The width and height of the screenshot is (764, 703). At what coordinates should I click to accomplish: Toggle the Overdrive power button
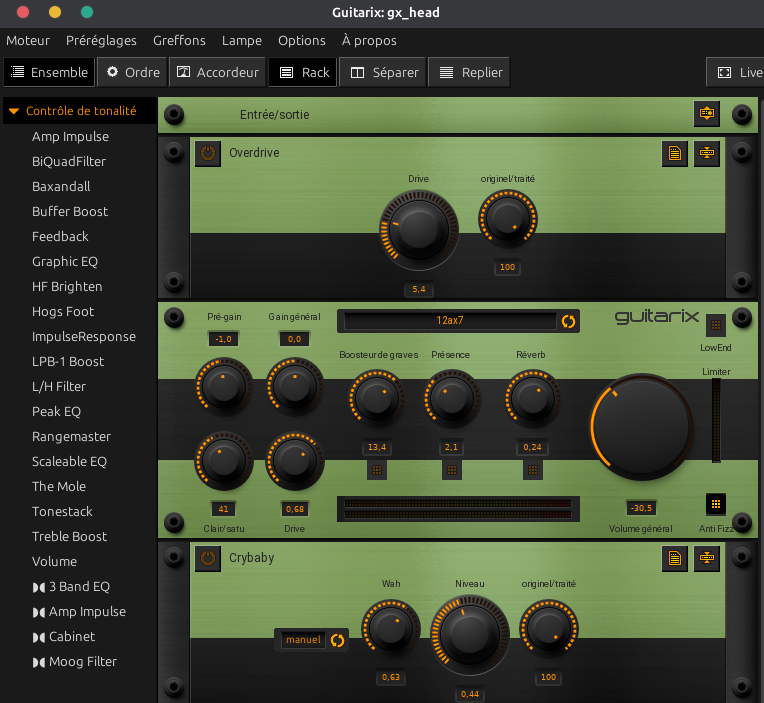(x=208, y=153)
